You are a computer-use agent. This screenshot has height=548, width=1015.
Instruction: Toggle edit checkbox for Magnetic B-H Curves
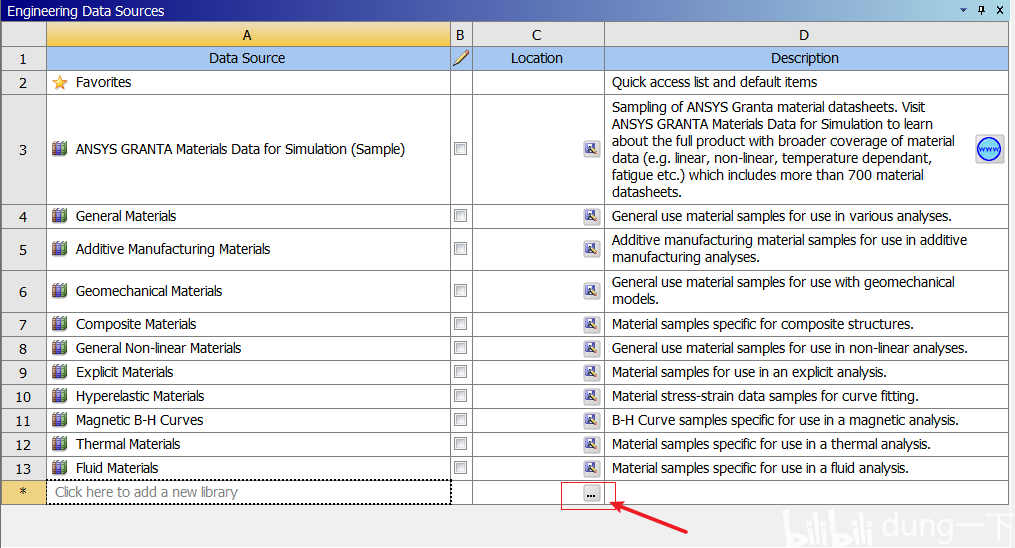(460, 419)
